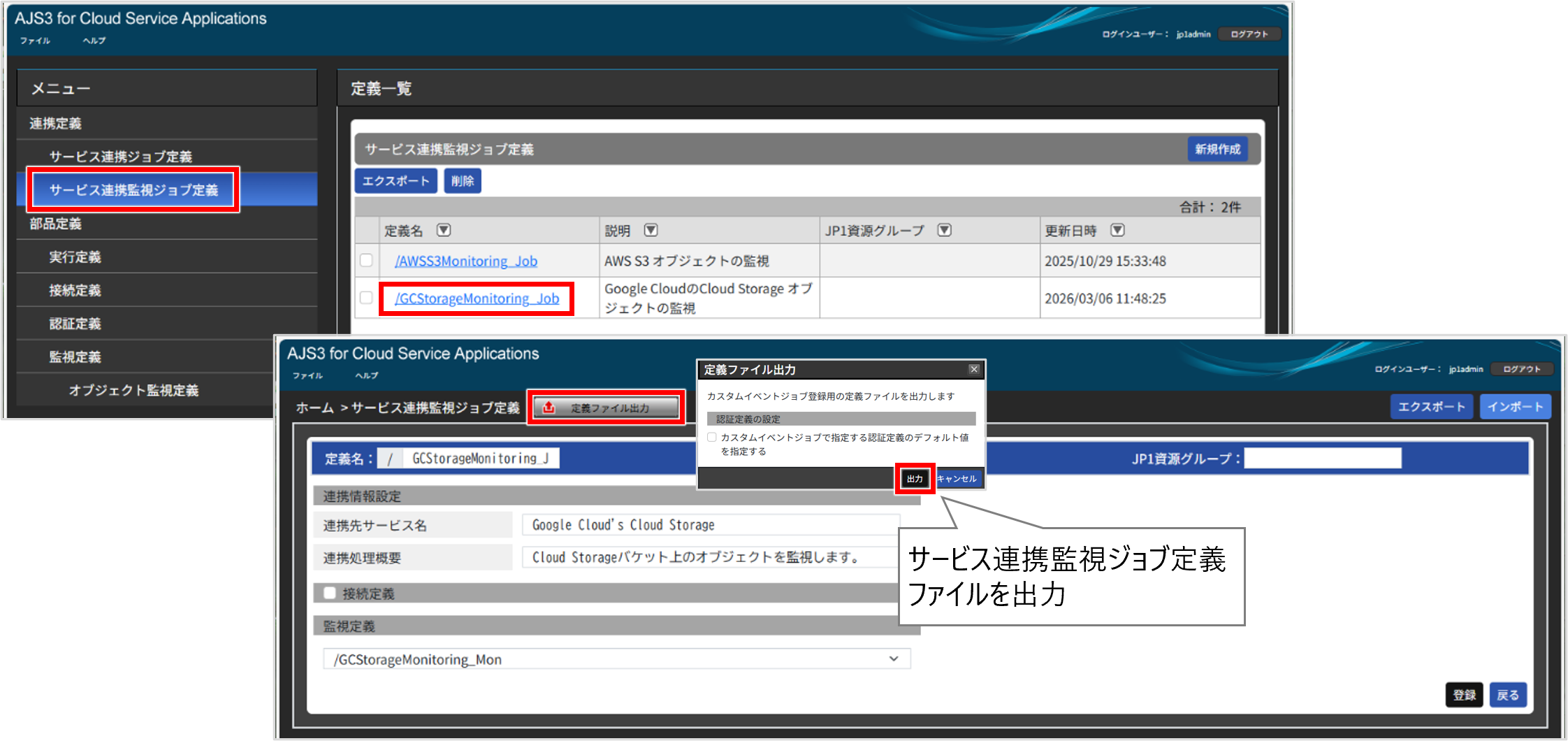Select サービス連携ジョブ定義 in the menu
The width and height of the screenshot is (1568, 741).
click(166, 157)
